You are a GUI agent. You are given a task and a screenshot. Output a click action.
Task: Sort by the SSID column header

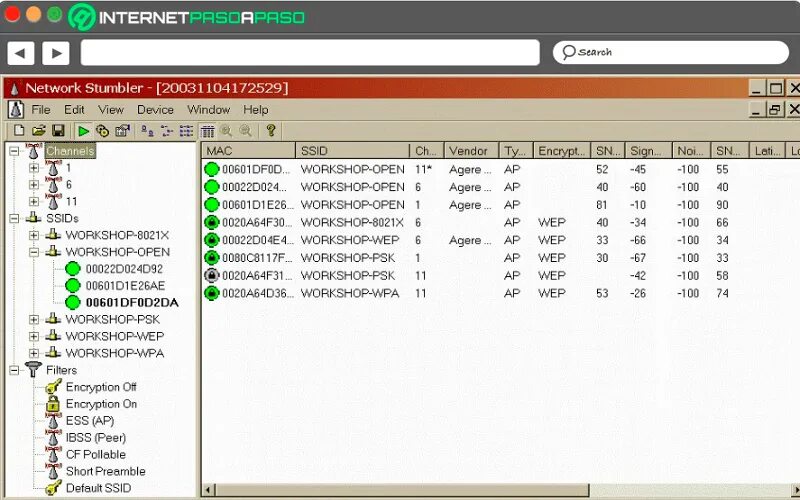[353, 151]
